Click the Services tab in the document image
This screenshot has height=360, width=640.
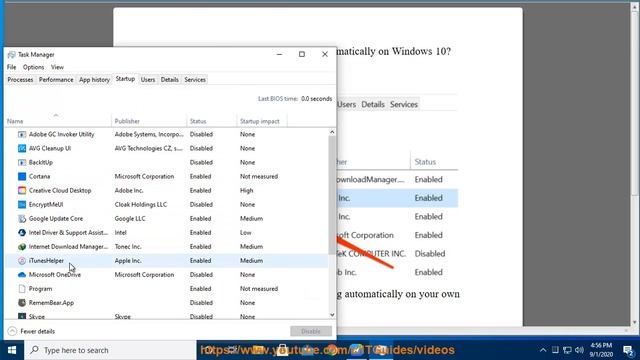pos(404,104)
